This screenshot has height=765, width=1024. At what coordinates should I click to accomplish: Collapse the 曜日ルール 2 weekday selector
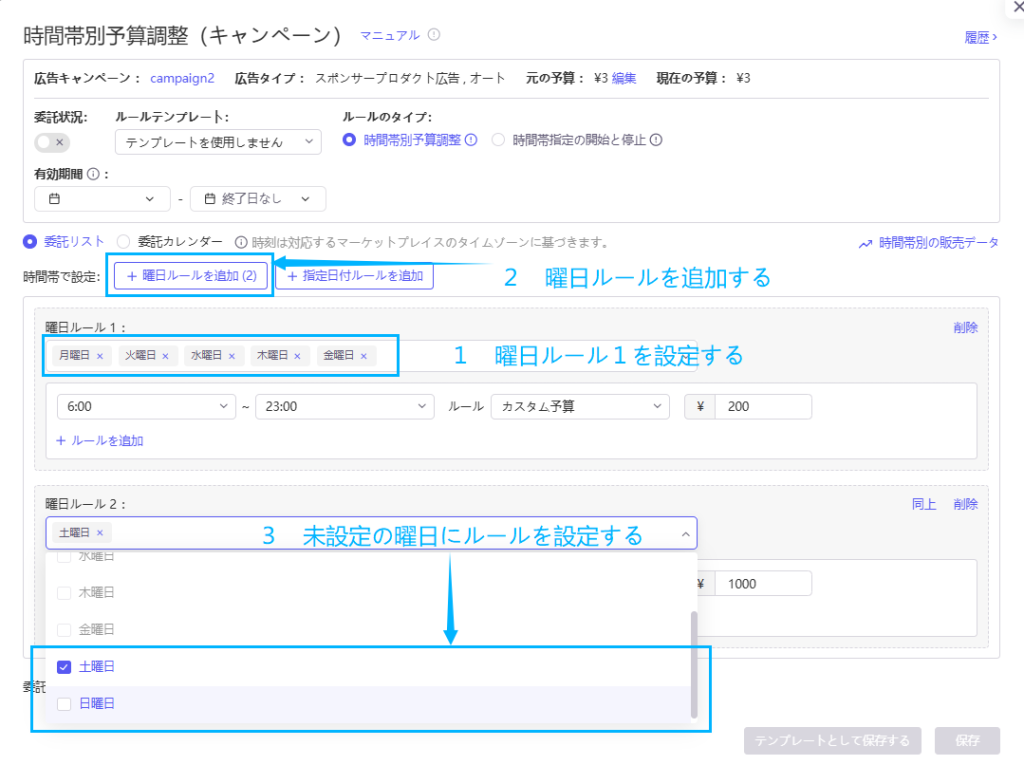(x=685, y=534)
